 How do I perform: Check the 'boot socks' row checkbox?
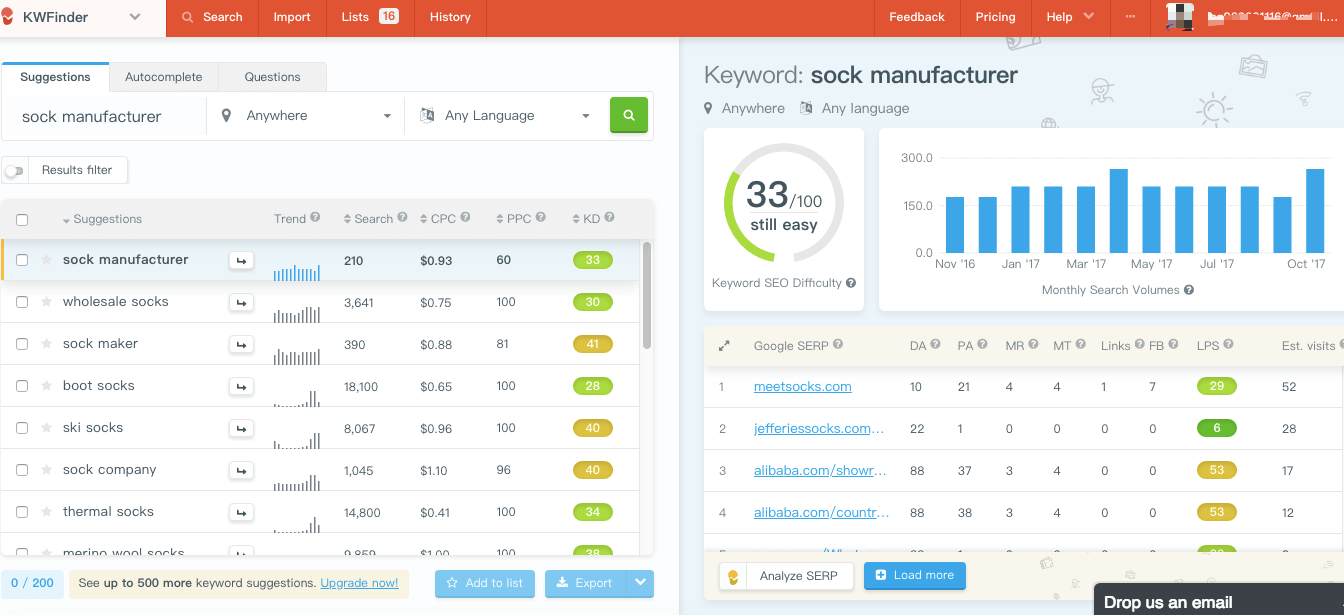pyautogui.click(x=22, y=386)
